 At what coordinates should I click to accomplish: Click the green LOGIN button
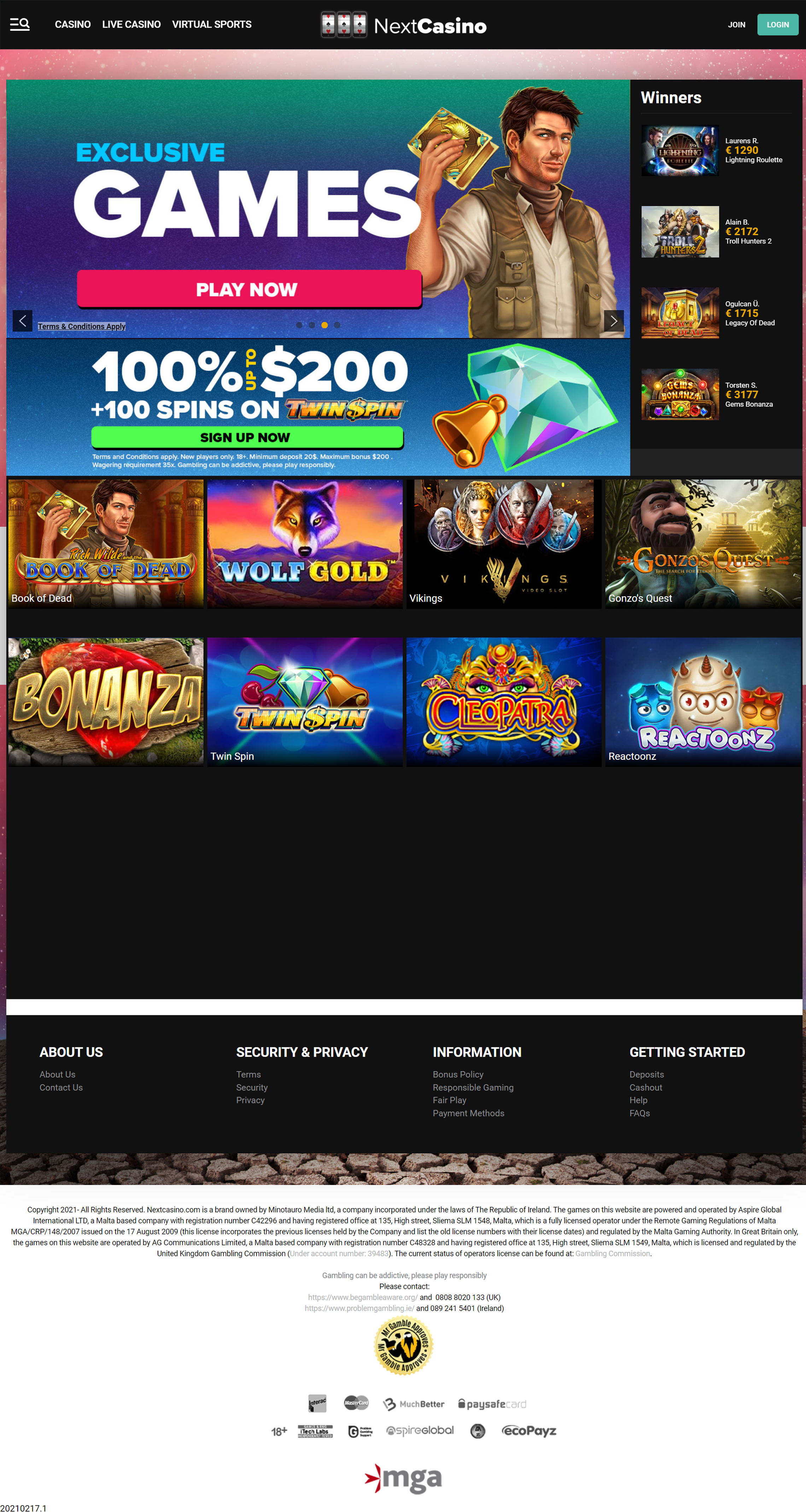click(x=777, y=25)
